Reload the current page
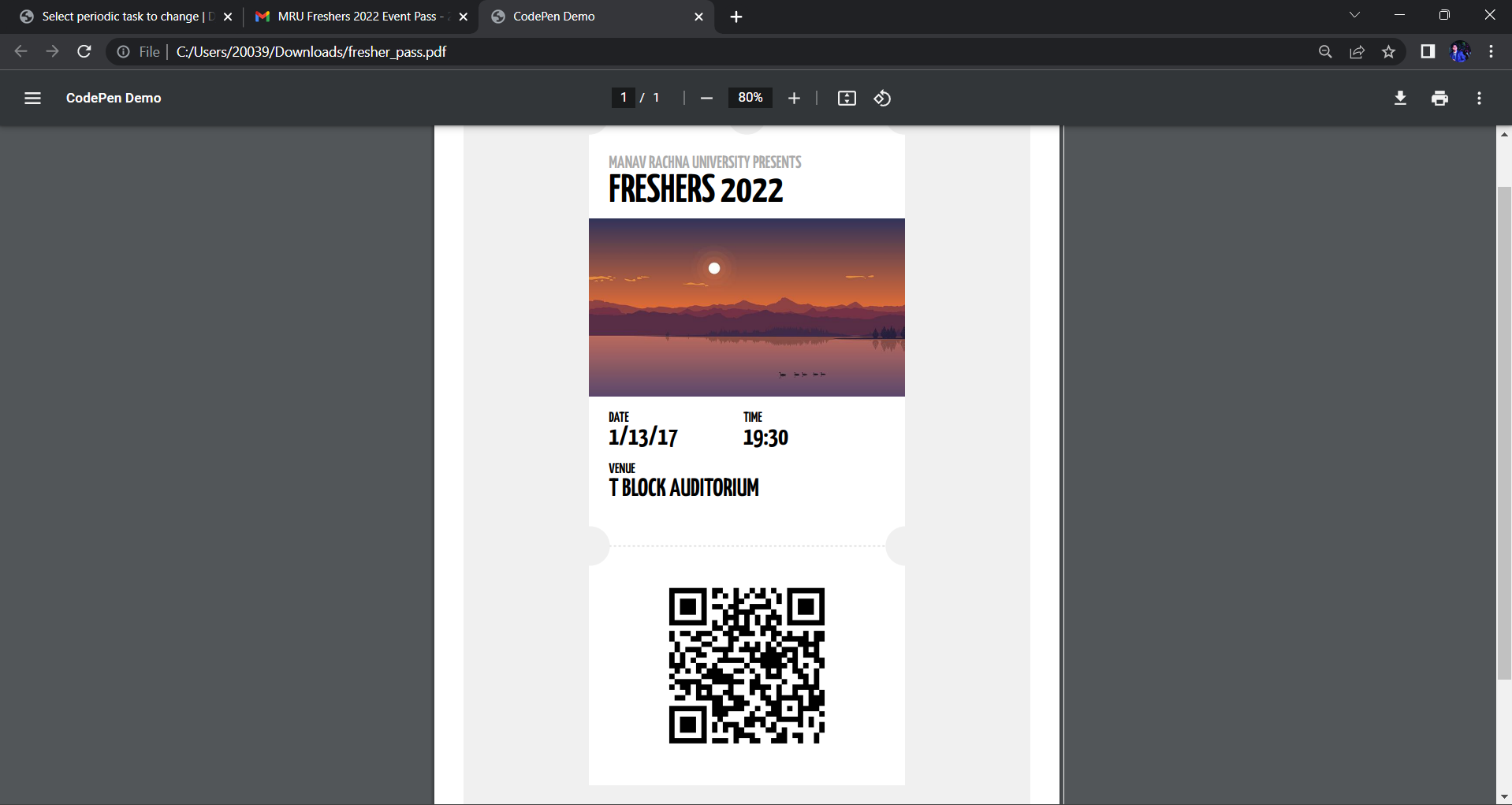 [x=84, y=51]
